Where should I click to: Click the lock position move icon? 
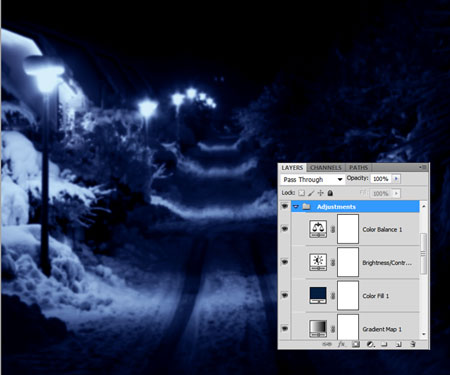[x=321, y=193]
